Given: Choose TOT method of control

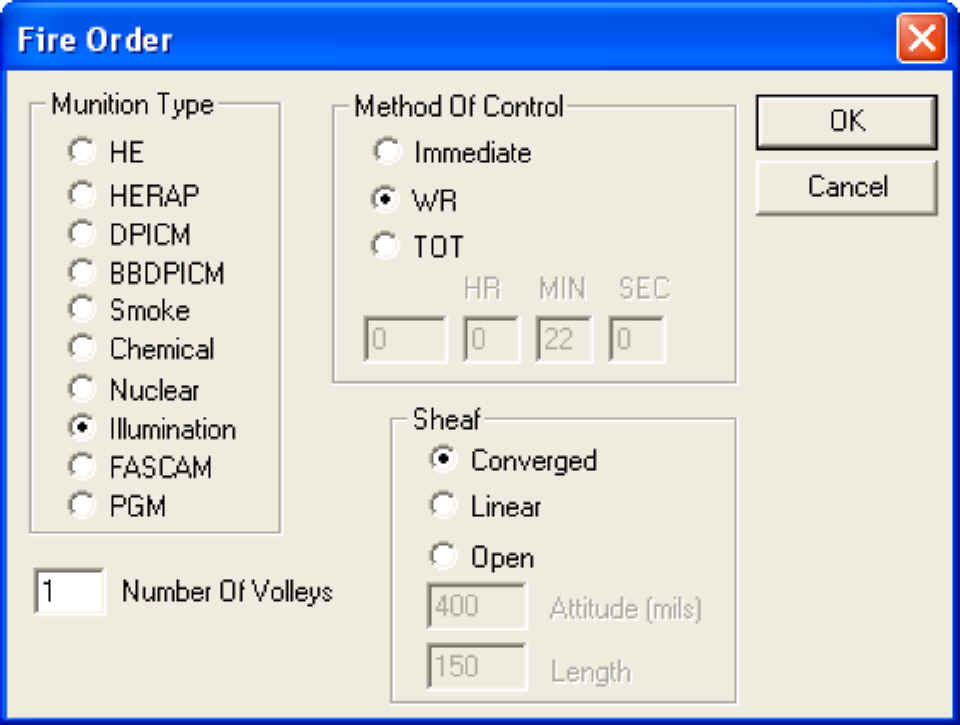Looking at the screenshot, I should 385,246.
